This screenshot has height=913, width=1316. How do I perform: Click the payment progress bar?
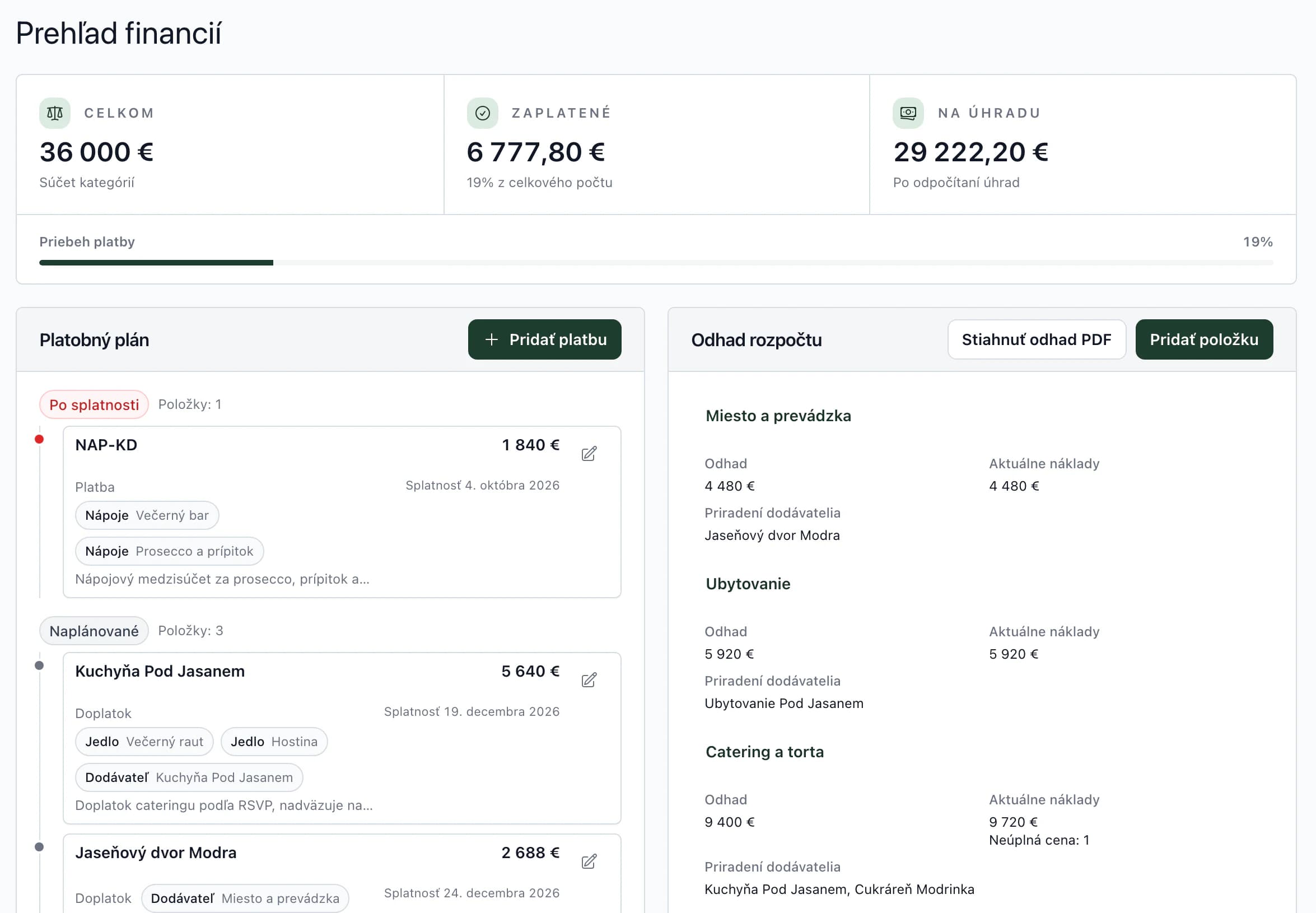656,263
